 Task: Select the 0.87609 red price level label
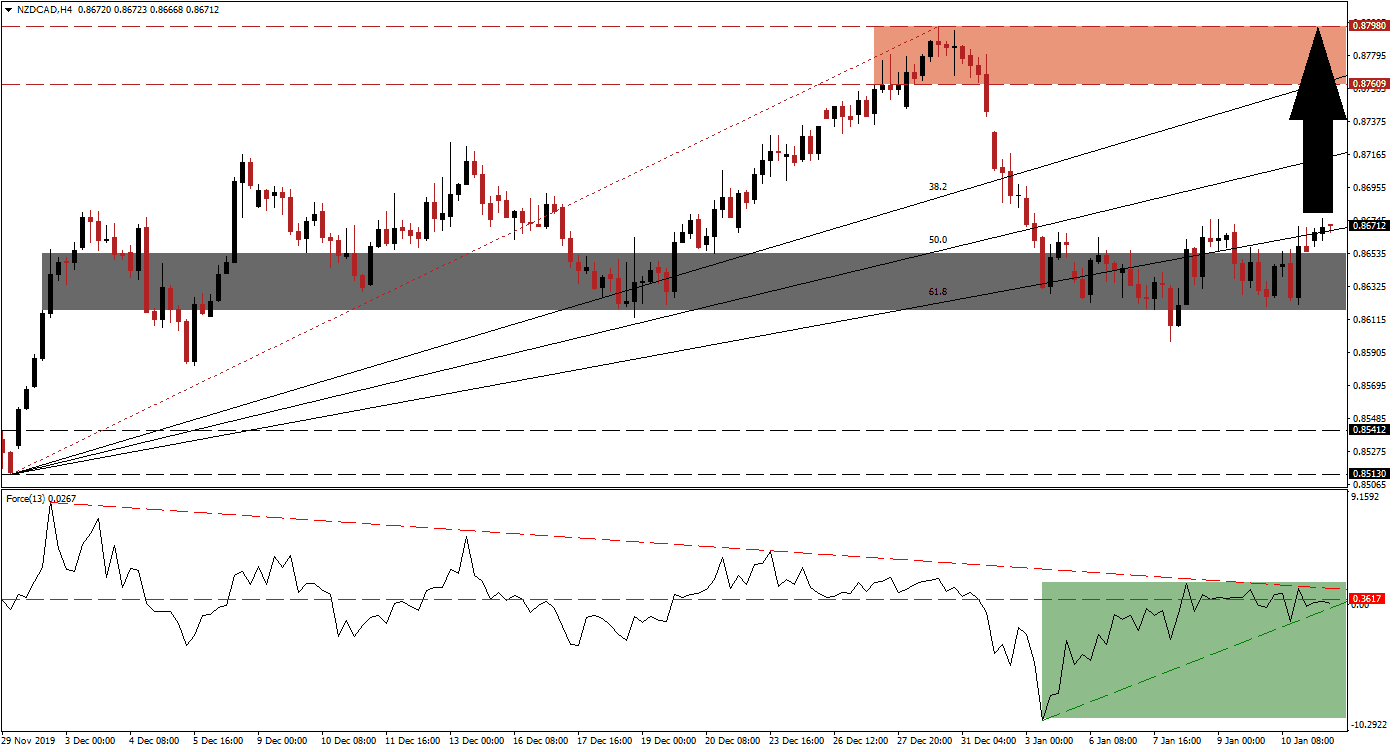(1367, 85)
